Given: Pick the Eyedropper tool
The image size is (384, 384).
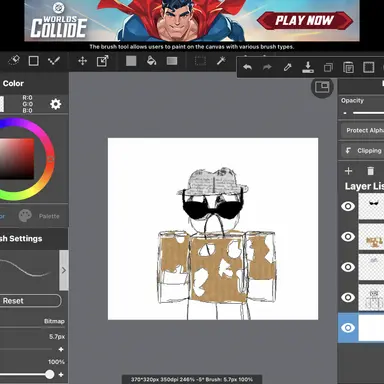Looking at the screenshot, I should click(287, 67).
